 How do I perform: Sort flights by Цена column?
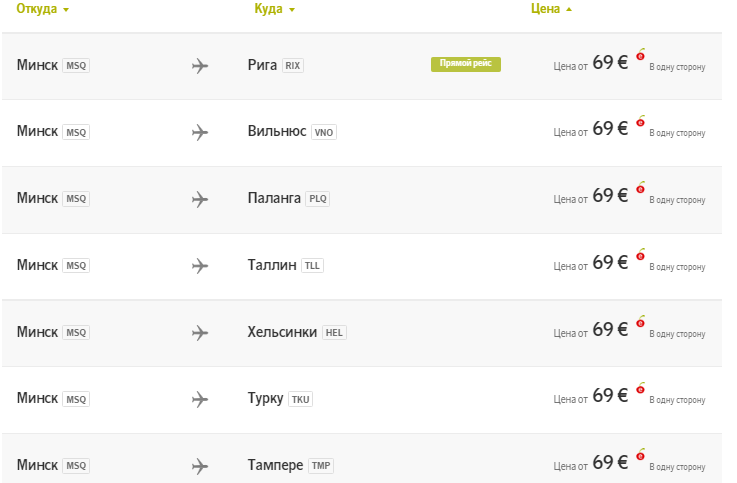click(x=551, y=9)
